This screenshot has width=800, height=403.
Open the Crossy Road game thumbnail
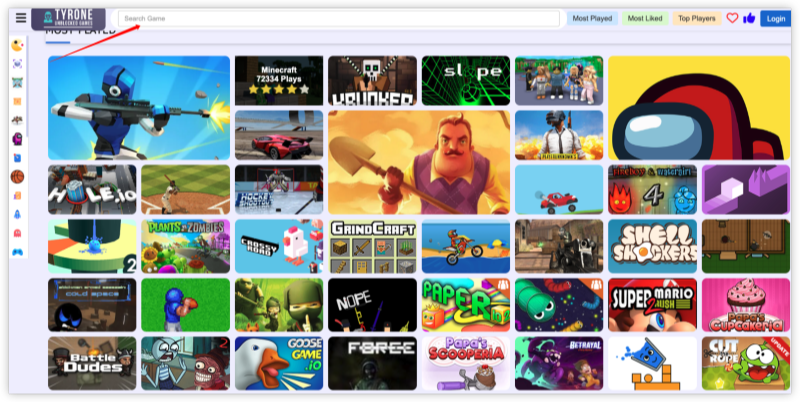[279, 246]
